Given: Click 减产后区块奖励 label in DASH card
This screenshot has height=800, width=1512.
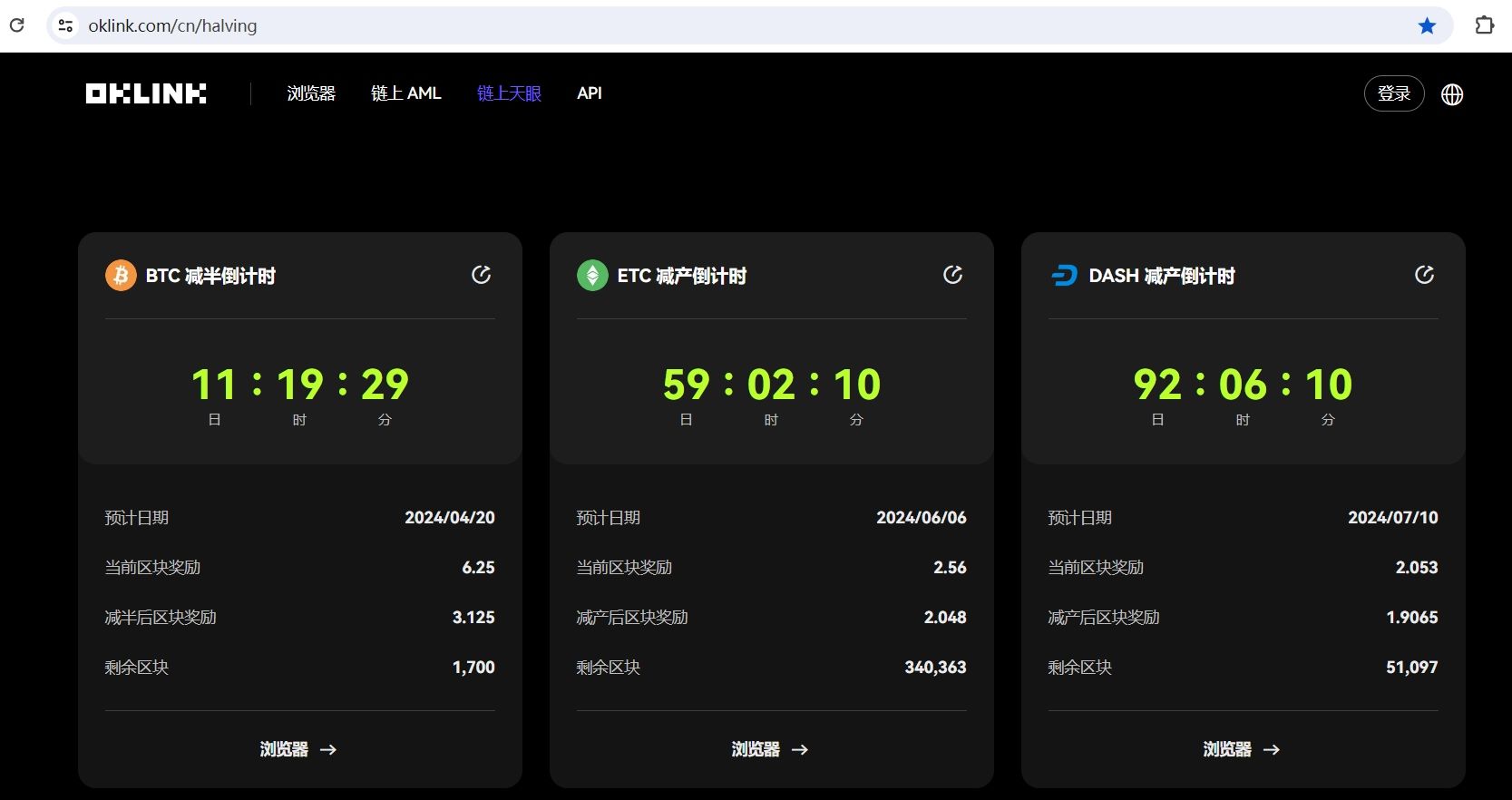Looking at the screenshot, I should [x=1104, y=618].
